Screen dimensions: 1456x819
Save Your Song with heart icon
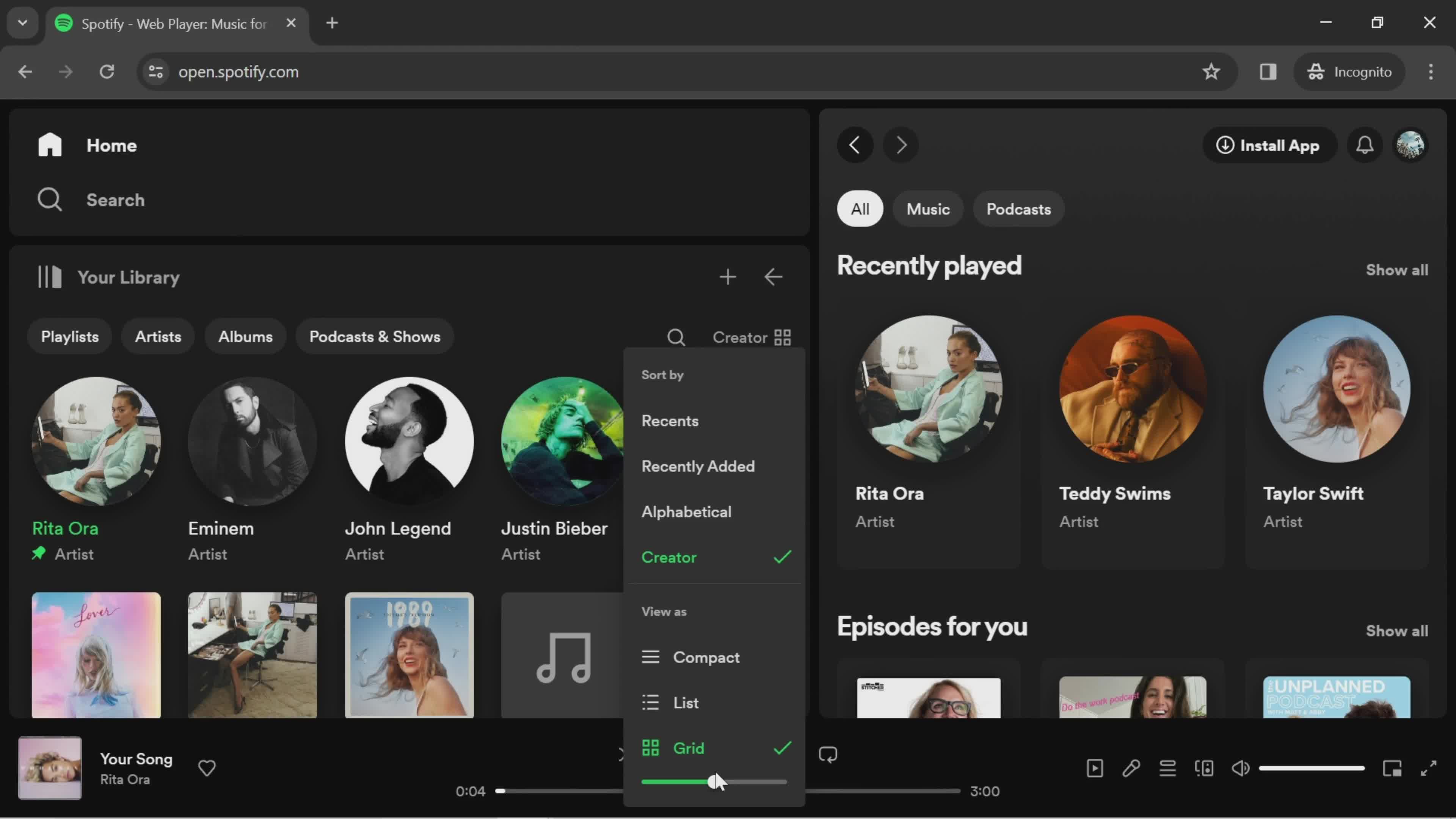click(x=207, y=767)
